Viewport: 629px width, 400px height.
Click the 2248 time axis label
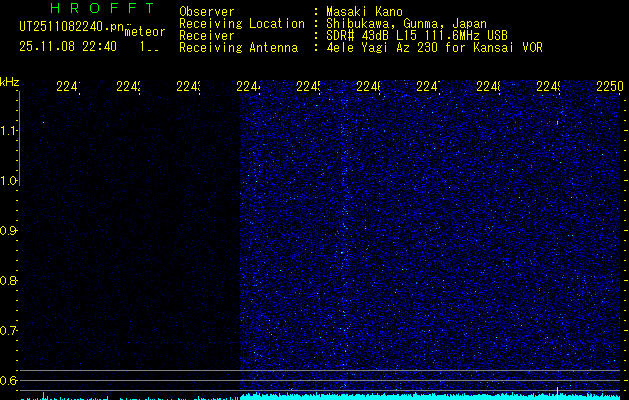[x=489, y=86]
